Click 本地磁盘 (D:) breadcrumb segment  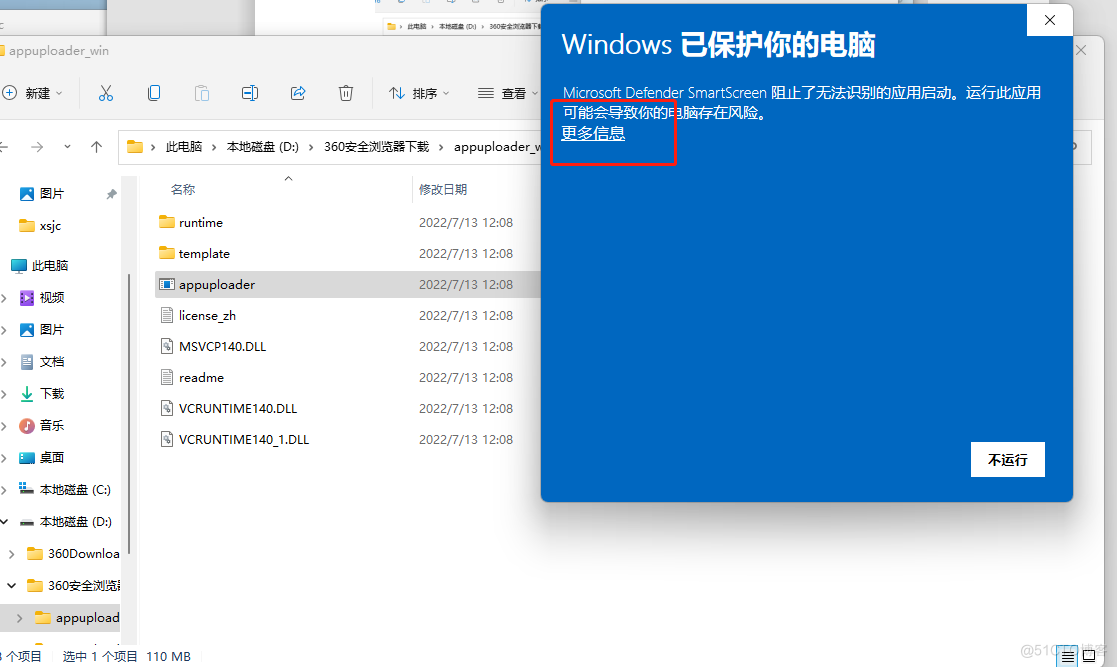coord(263,147)
